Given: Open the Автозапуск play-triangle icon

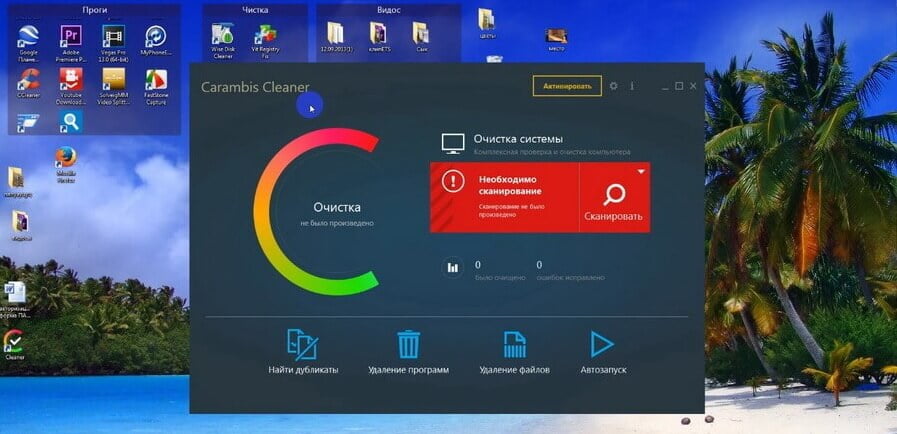Looking at the screenshot, I should pyautogui.click(x=602, y=345).
